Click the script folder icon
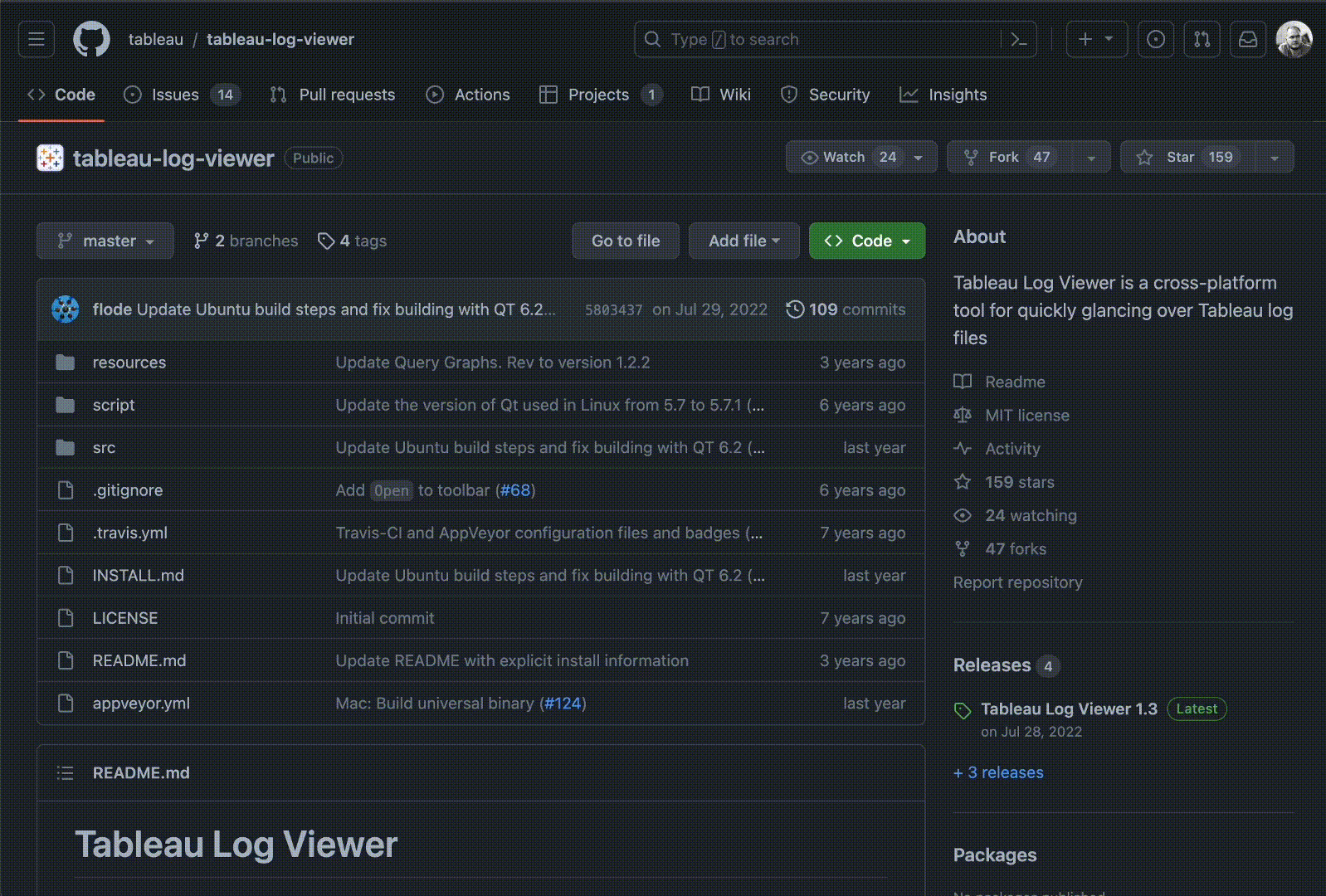 tap(65, 405)
